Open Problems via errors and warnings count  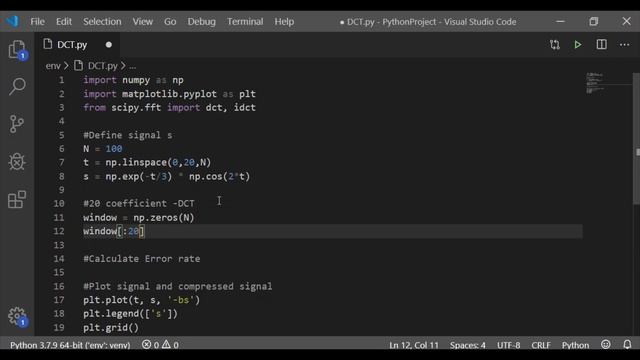pyautogui.click(x=160, y=345)
